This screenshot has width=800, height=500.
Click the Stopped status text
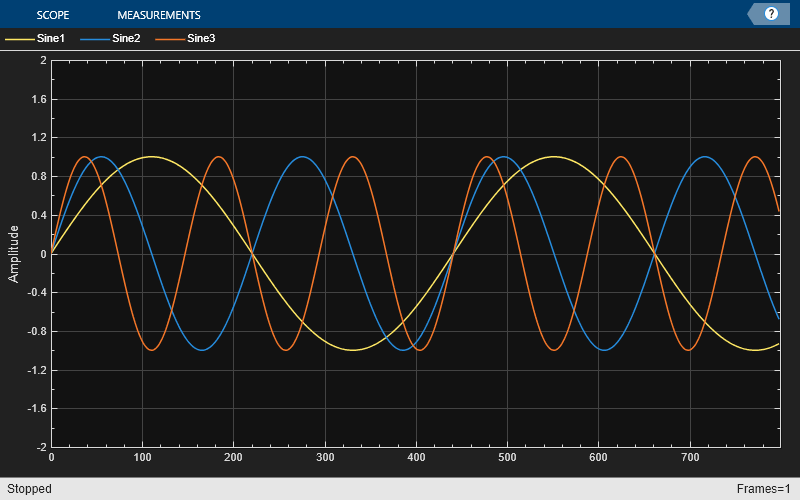29,489
